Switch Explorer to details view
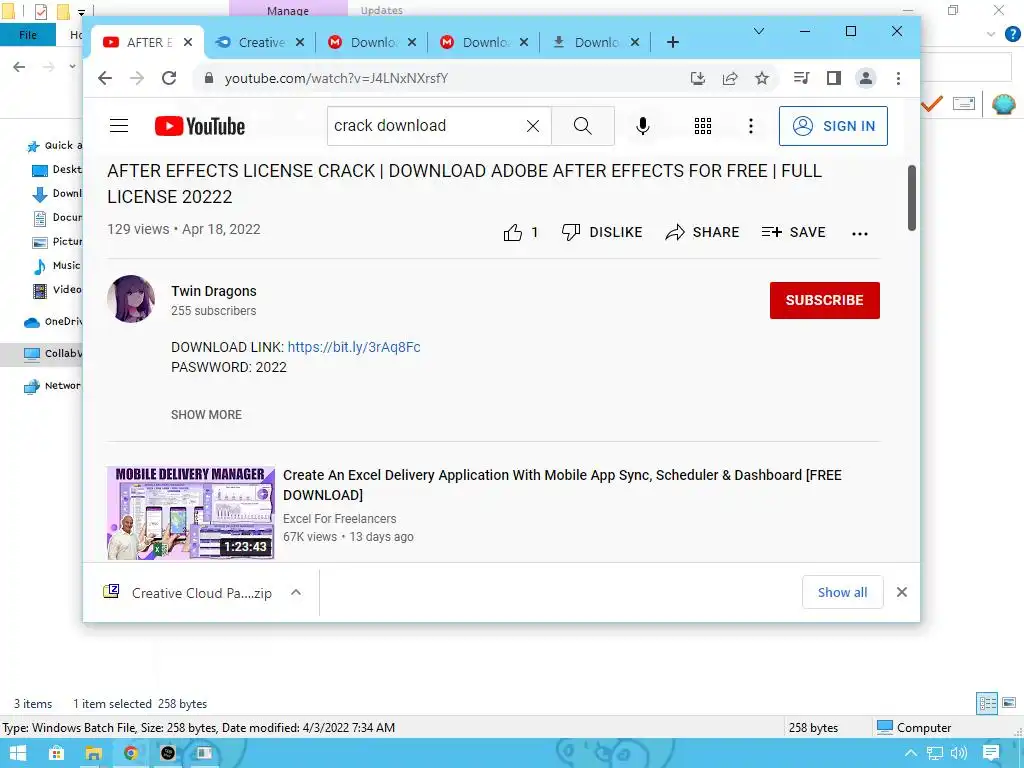Image resolution: width=1024 pixels, height=768 pixels. (987, 703)
